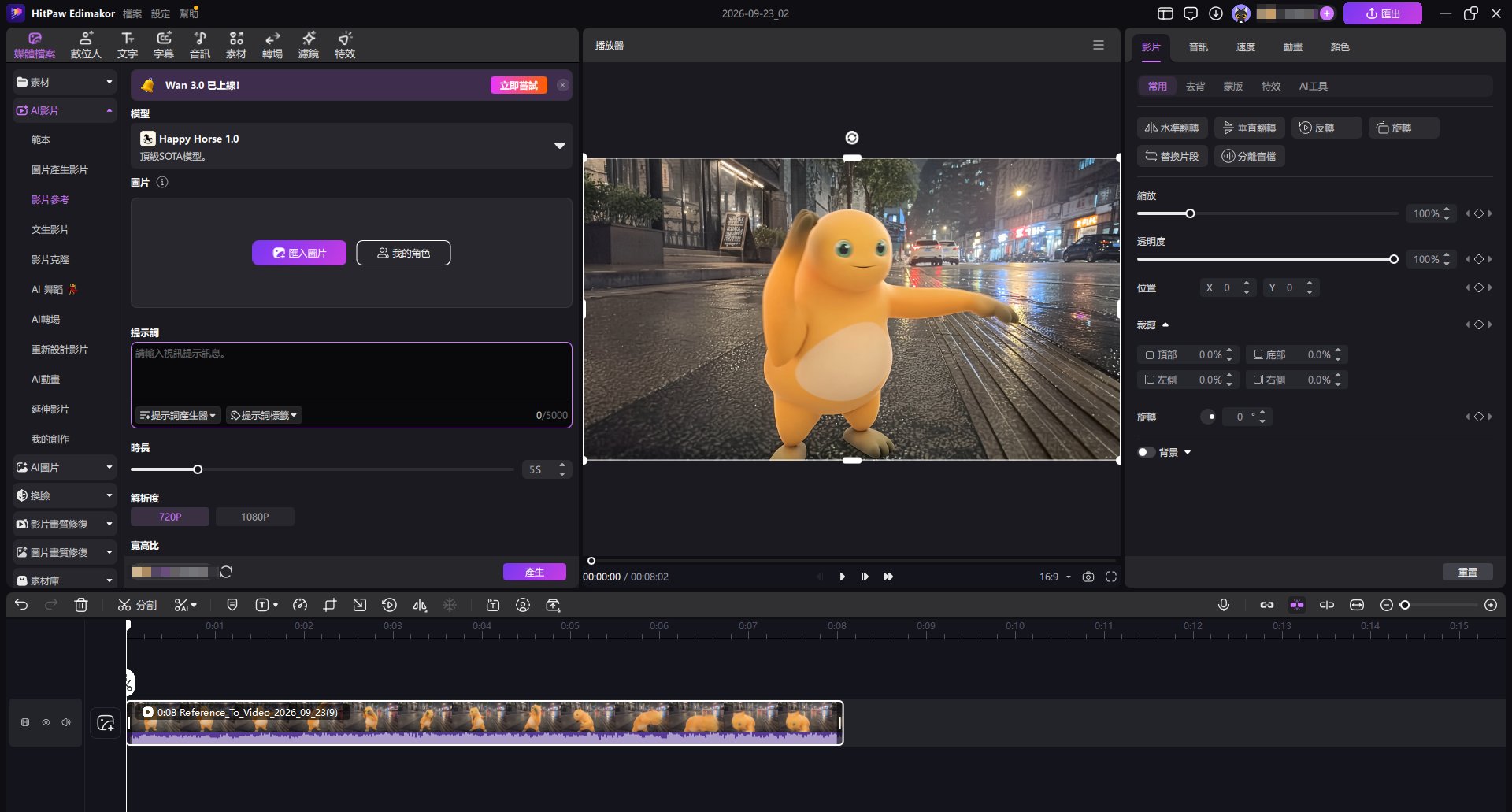Click the 時長 duration slider handle
This screenshot has width=1512, height=812.
(x=198, y=469)
